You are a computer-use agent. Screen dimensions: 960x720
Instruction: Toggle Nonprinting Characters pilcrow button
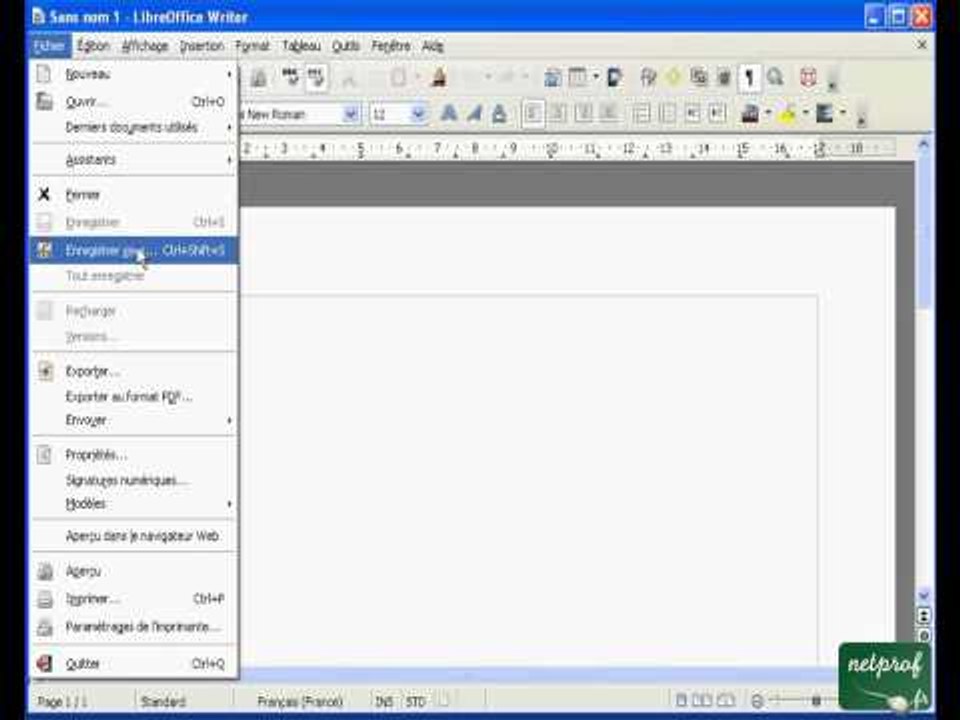tap(749, 78)
